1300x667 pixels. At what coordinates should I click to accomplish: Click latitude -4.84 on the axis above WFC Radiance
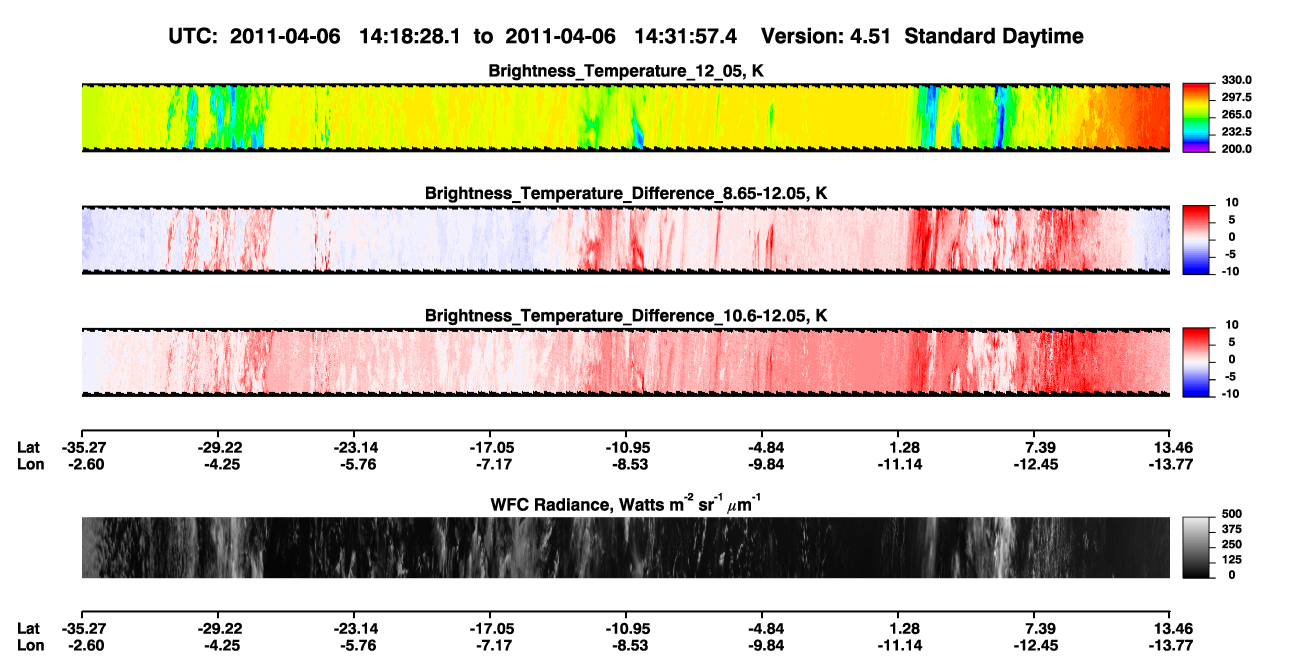coord(764,447)
